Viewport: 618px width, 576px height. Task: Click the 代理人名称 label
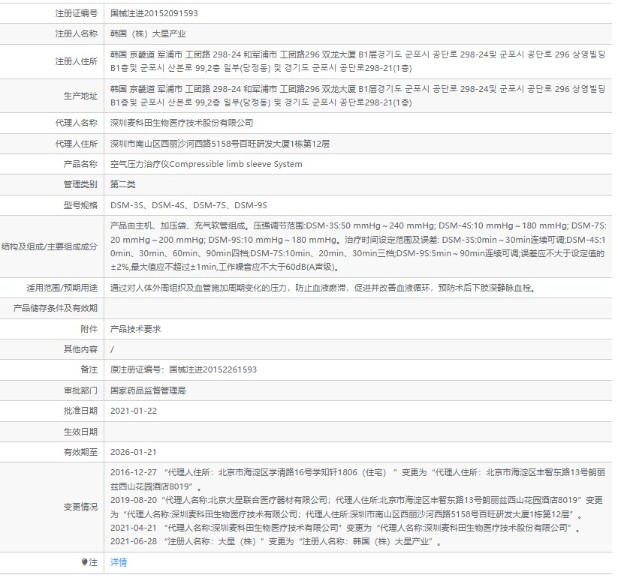coord(76,123)
